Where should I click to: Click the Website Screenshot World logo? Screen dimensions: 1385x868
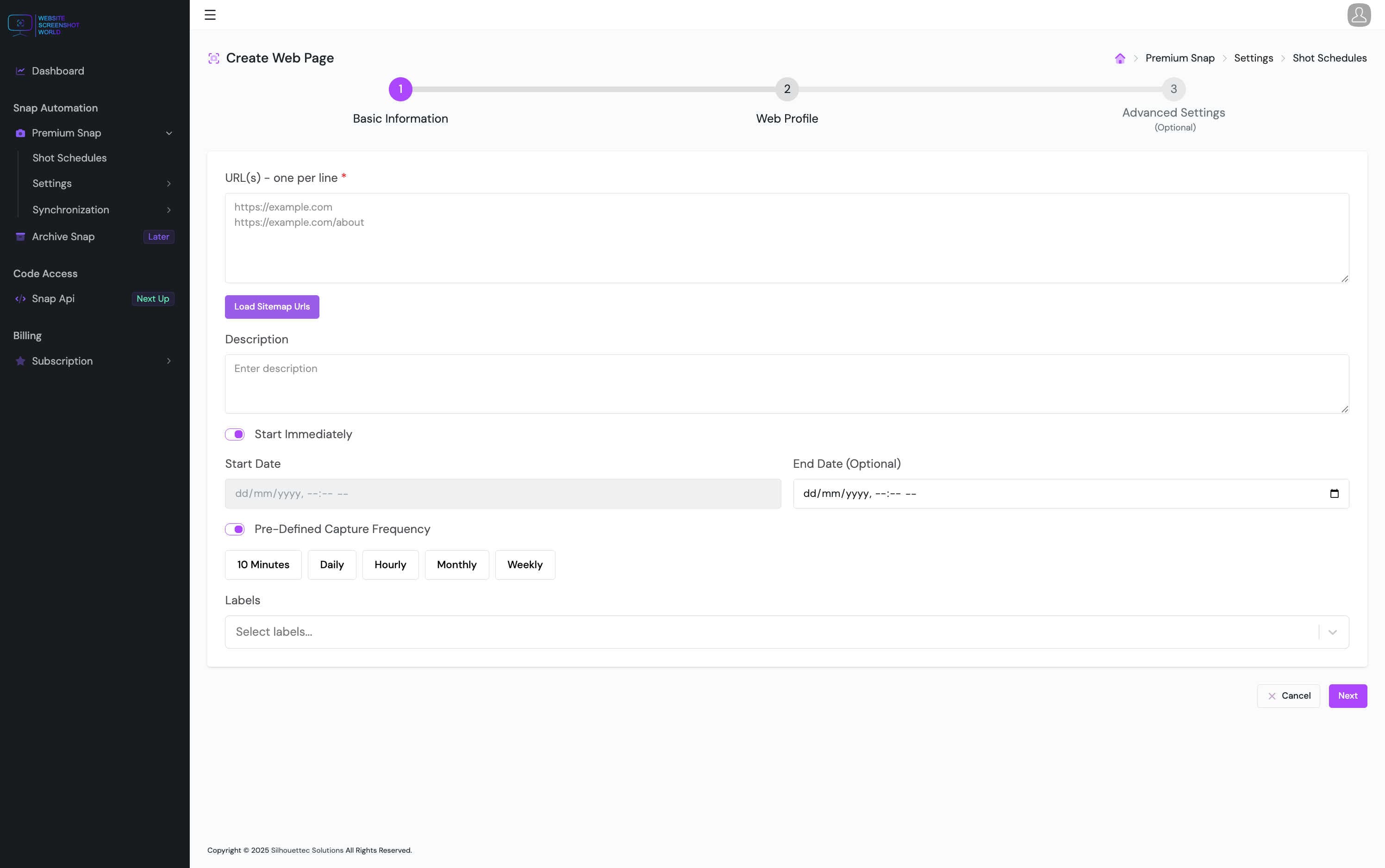point(44,25)
